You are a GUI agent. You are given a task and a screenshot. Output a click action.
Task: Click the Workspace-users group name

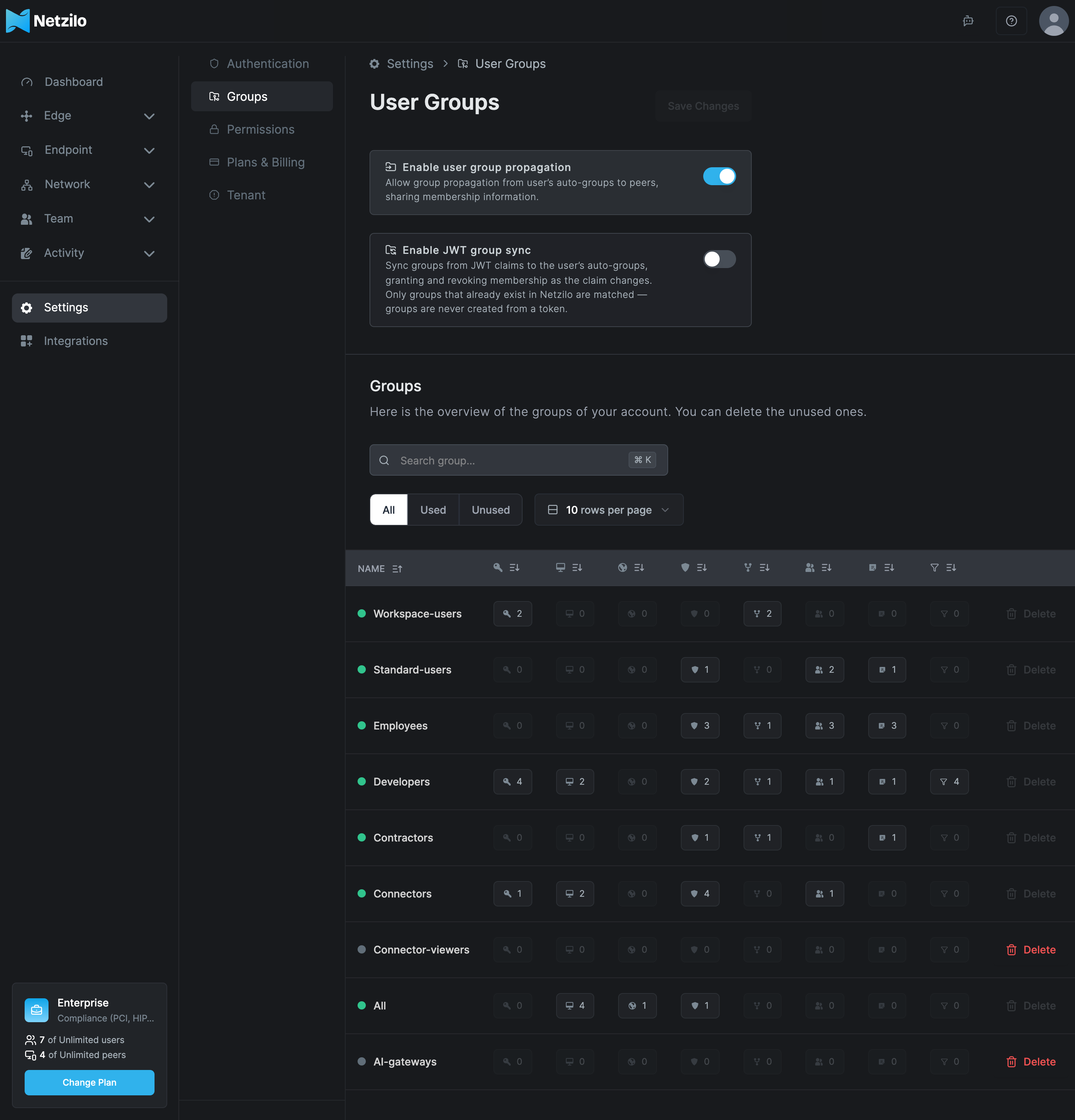click(417, 614)
